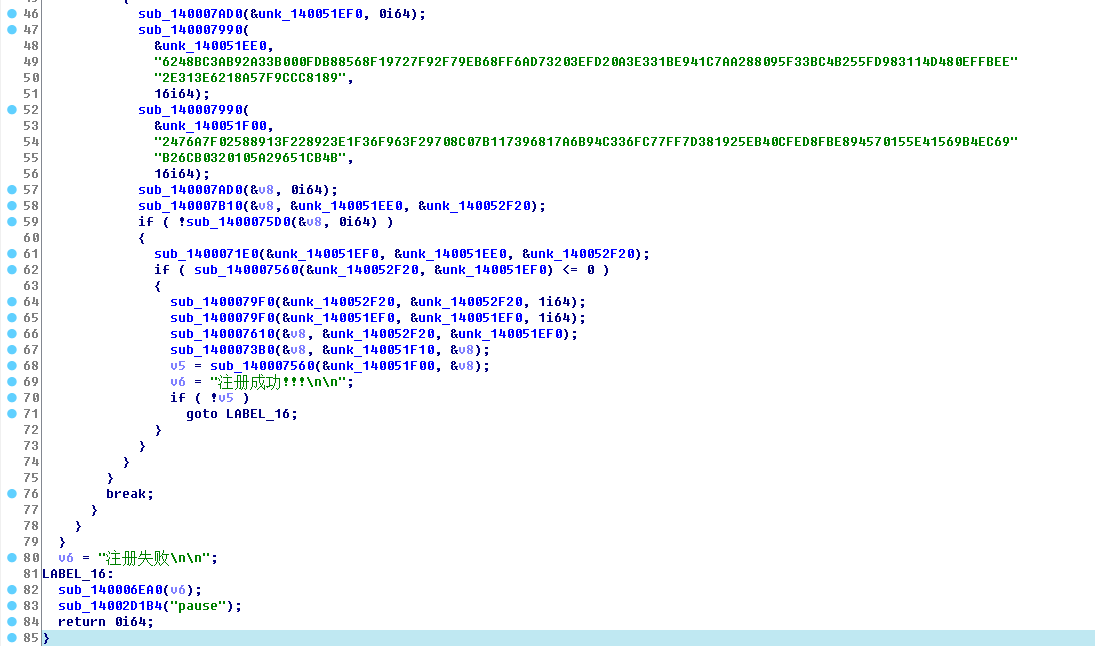Set breakpoint dot at line 64
Screen dimensions: 1095x646
tap(12, 302)
